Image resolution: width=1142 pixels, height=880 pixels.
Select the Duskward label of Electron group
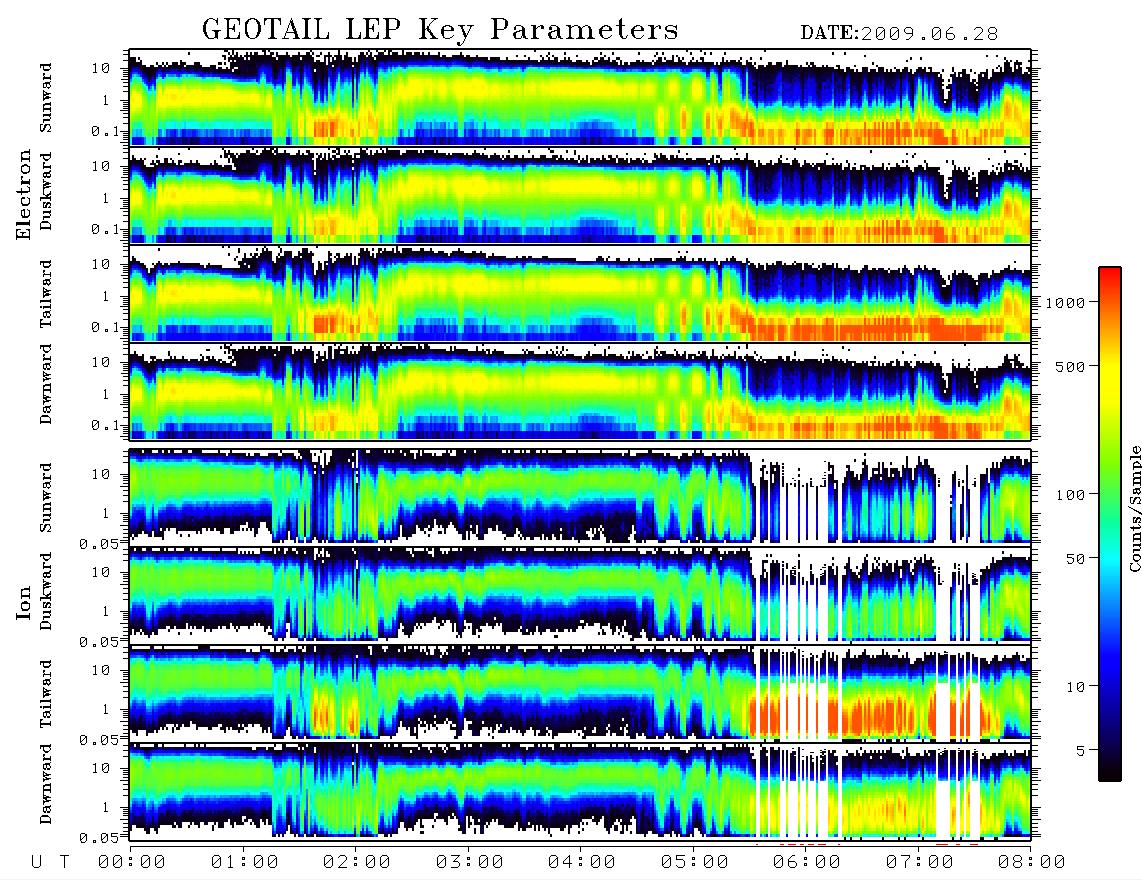pos(46,191)
